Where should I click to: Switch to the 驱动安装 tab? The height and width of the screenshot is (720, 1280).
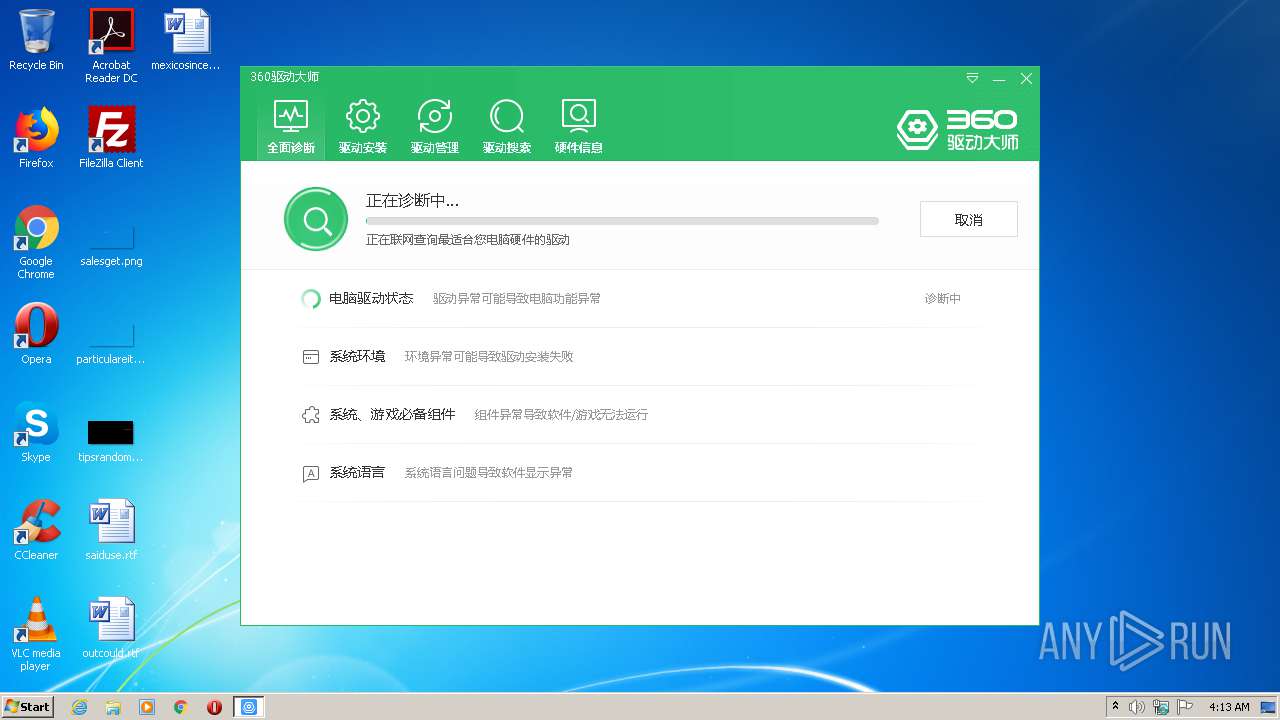(363, 127)
